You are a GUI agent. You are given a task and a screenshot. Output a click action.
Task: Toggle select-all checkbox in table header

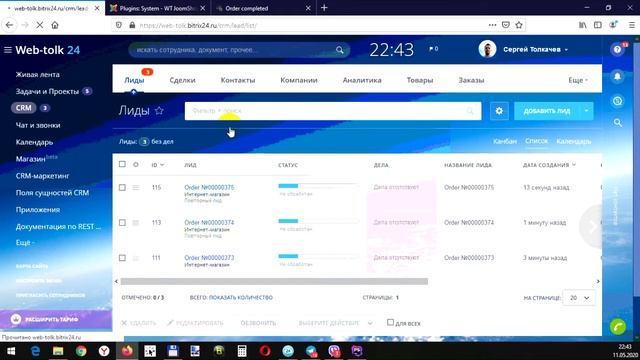coord(122,164)
